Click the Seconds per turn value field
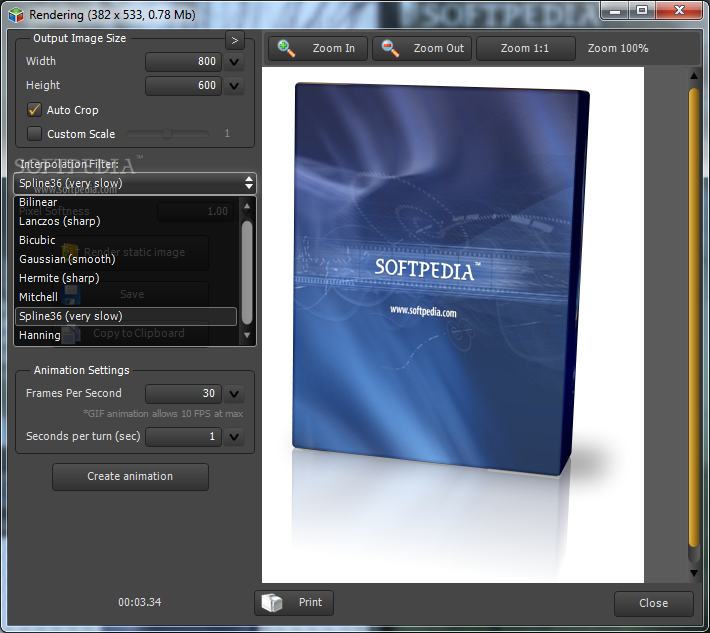710x633 pixels. pyautogui.click(x=183, y=437)
